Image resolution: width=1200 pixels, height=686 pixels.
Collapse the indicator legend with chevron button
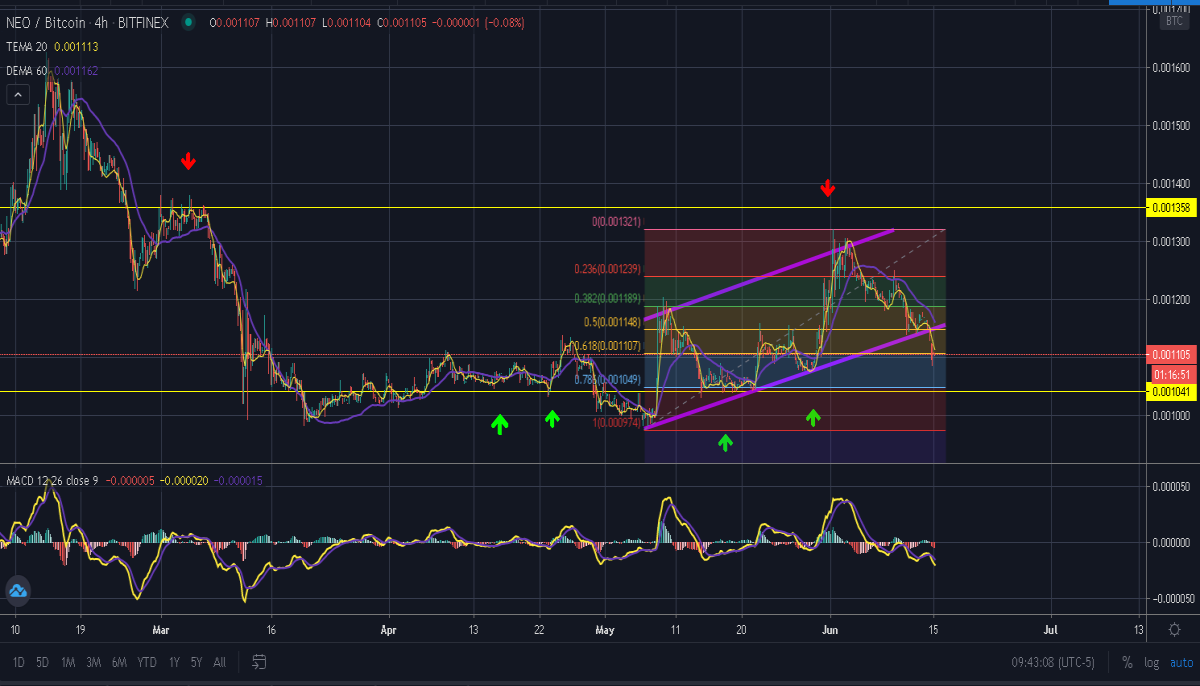click(x=17, y=95)
